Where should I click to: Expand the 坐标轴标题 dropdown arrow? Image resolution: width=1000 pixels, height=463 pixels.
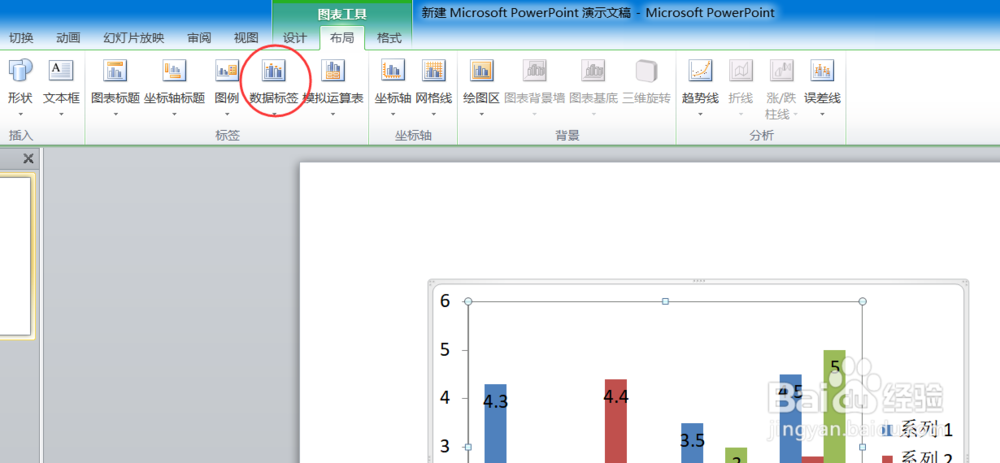point(174,115)
